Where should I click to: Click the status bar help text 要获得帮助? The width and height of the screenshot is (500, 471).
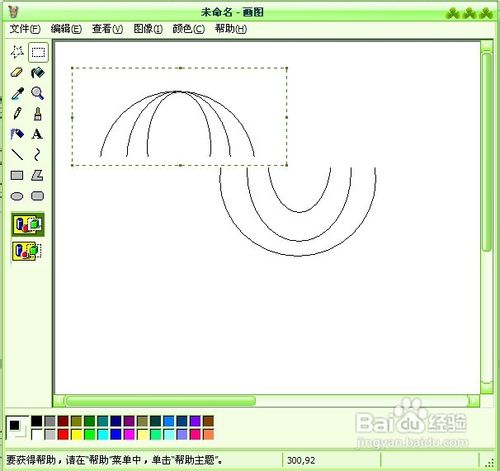point(31,460)
